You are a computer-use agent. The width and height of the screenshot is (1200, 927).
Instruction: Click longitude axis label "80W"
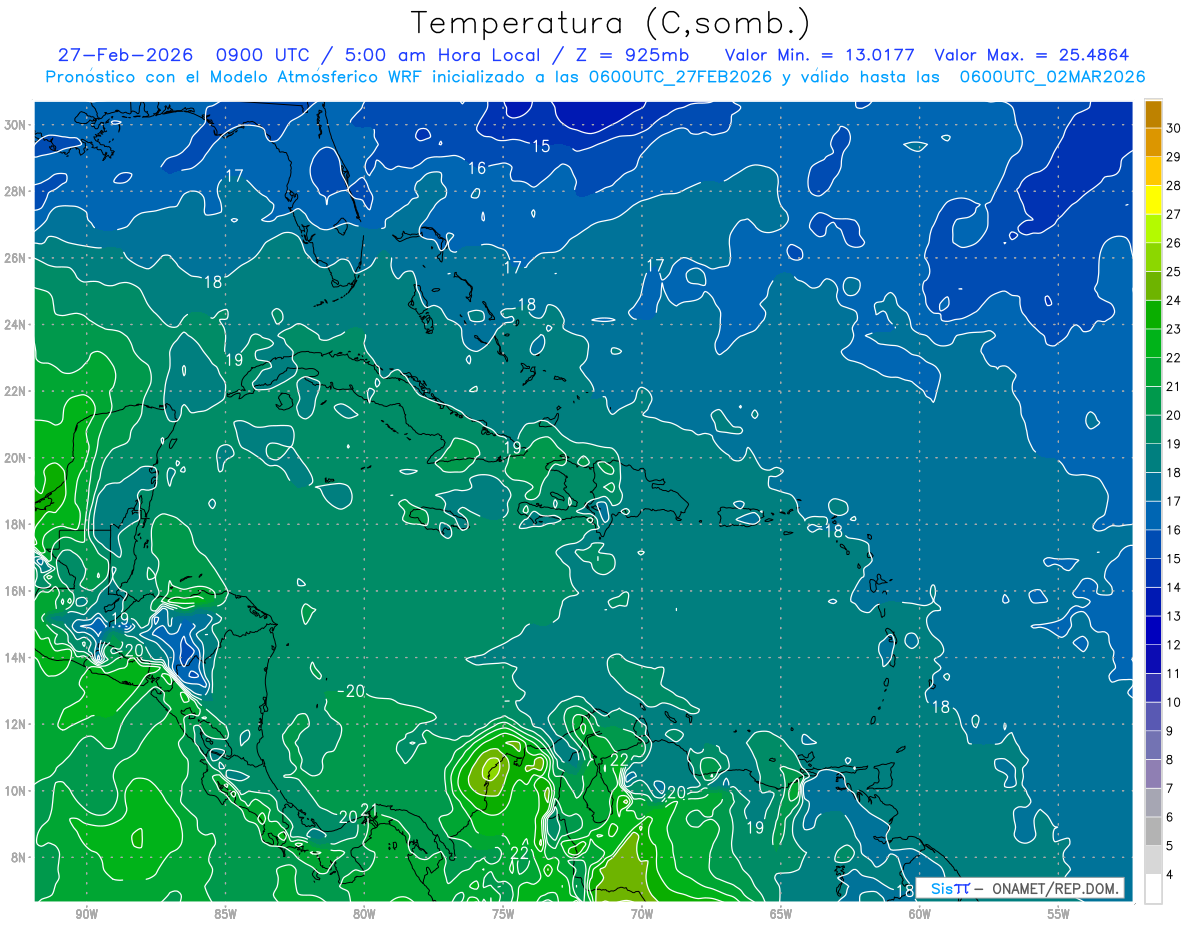coord(364,914)
